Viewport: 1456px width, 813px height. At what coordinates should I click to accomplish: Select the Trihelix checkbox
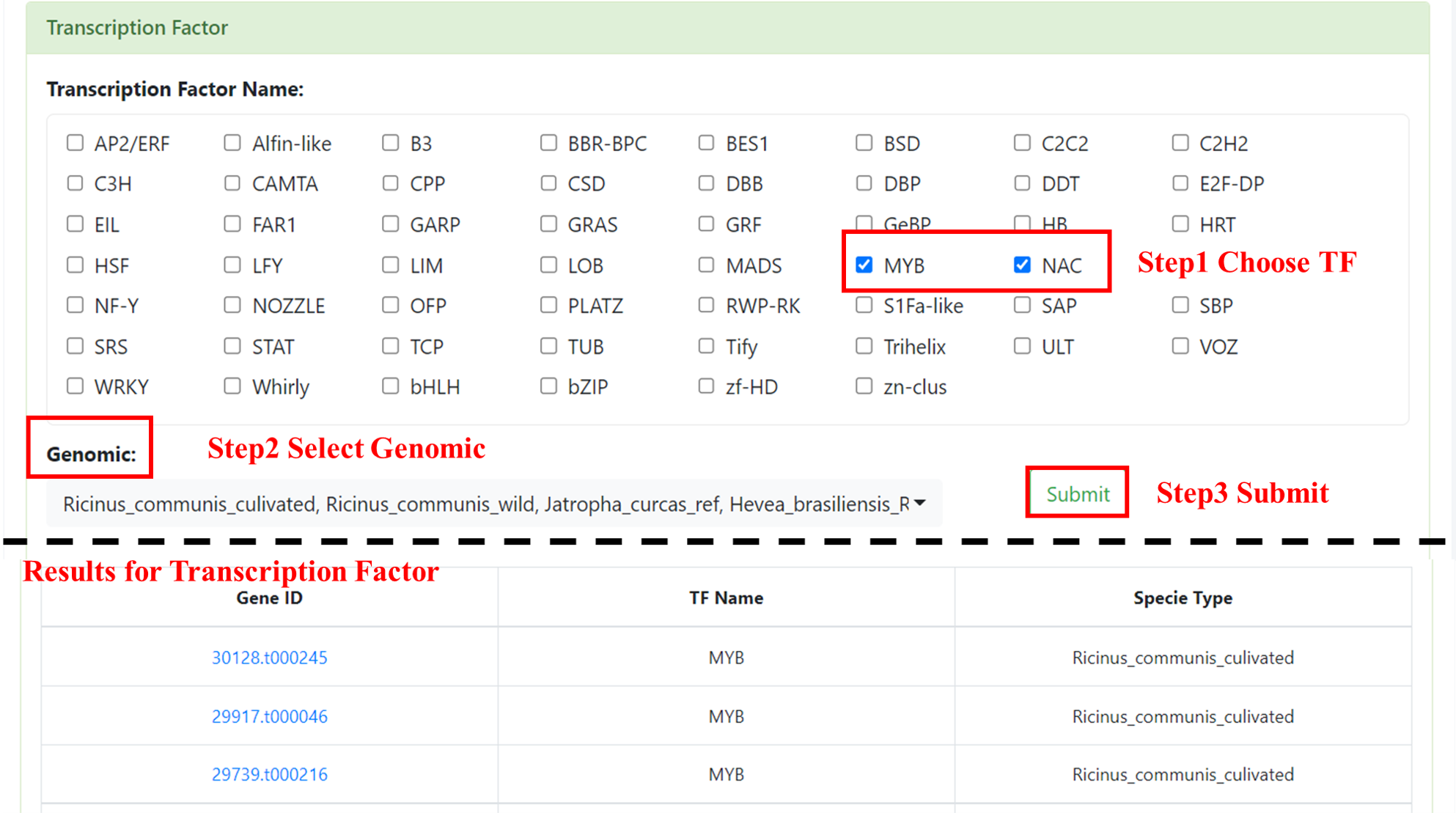[864, 345]
